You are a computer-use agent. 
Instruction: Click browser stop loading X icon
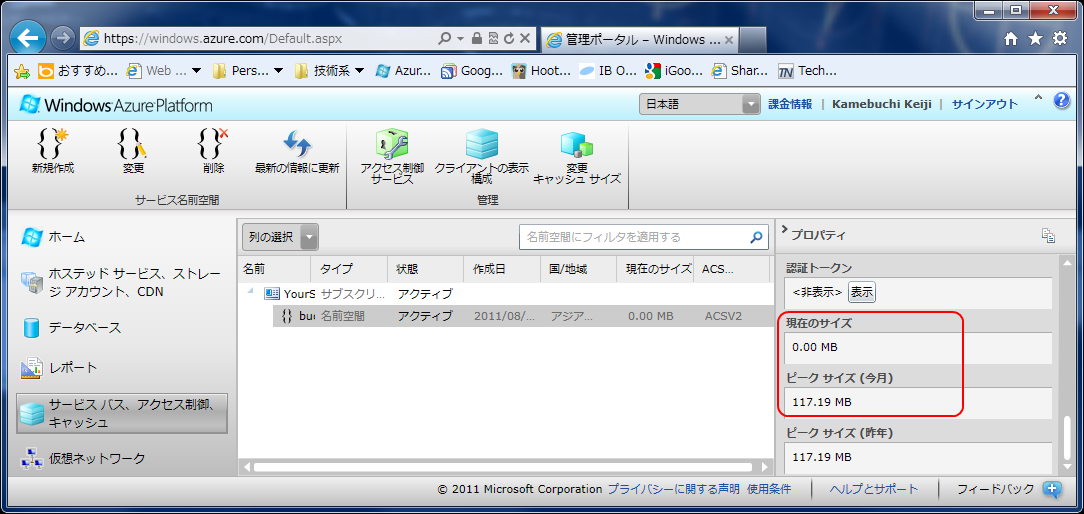(x=525, y=39)
